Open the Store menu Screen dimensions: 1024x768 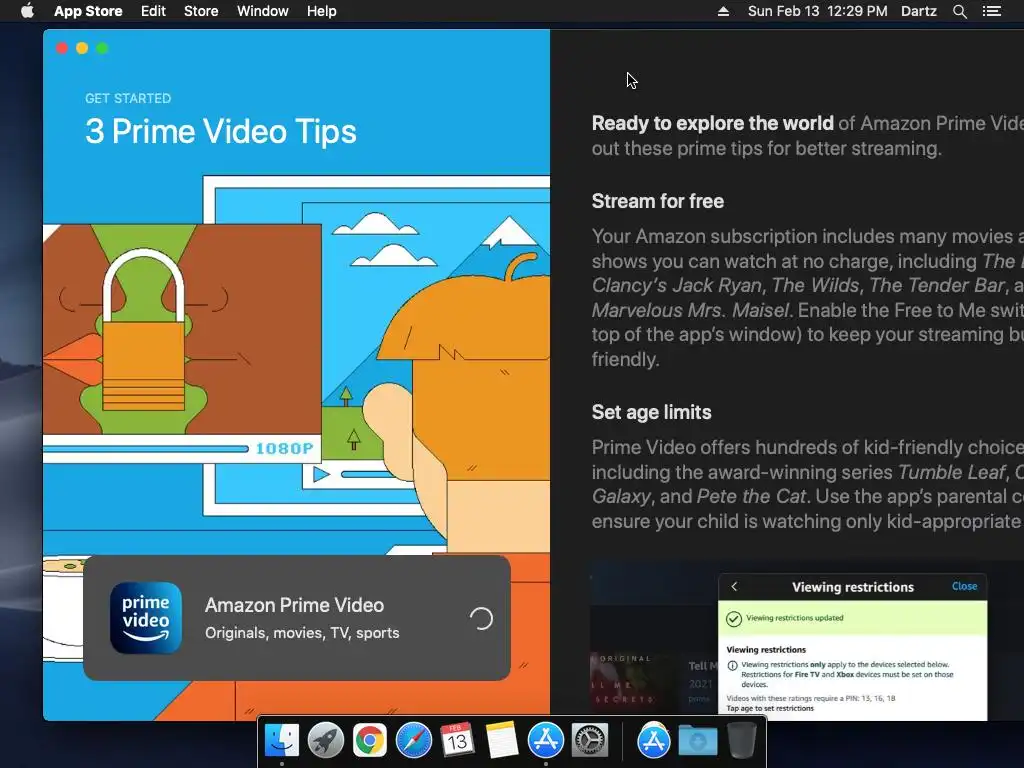201,11
